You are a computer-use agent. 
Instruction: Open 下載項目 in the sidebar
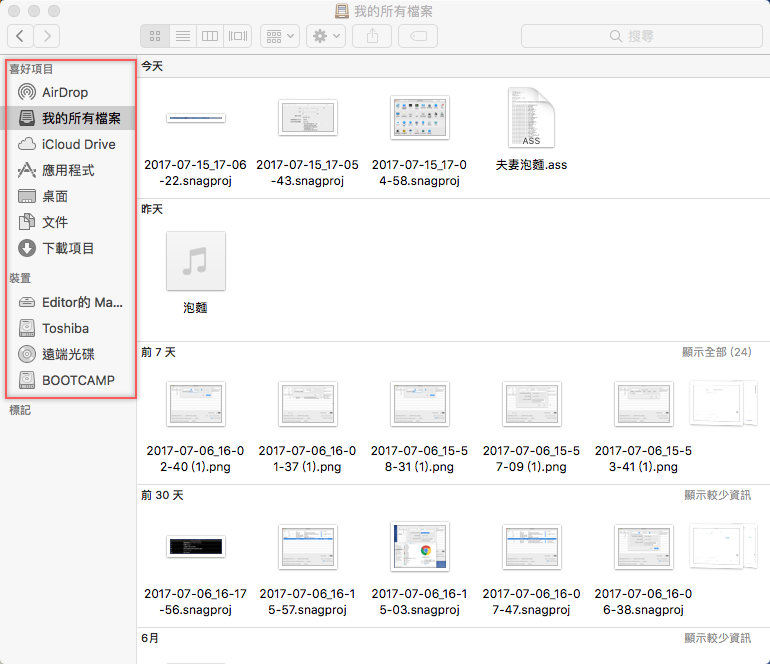[69, 248]
